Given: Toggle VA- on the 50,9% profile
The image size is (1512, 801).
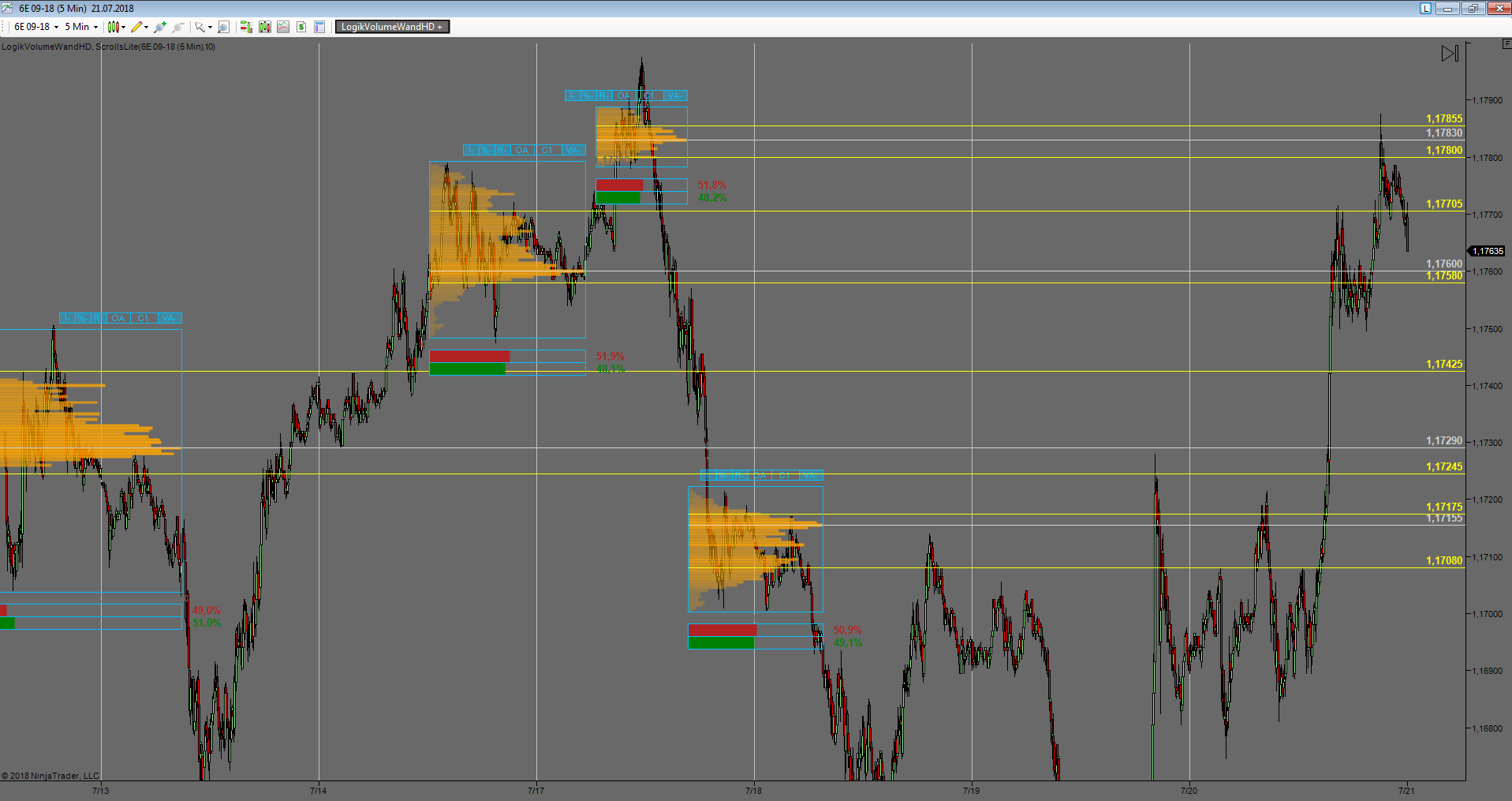Looking at the screenshot, I should click(x=811, y=475).
